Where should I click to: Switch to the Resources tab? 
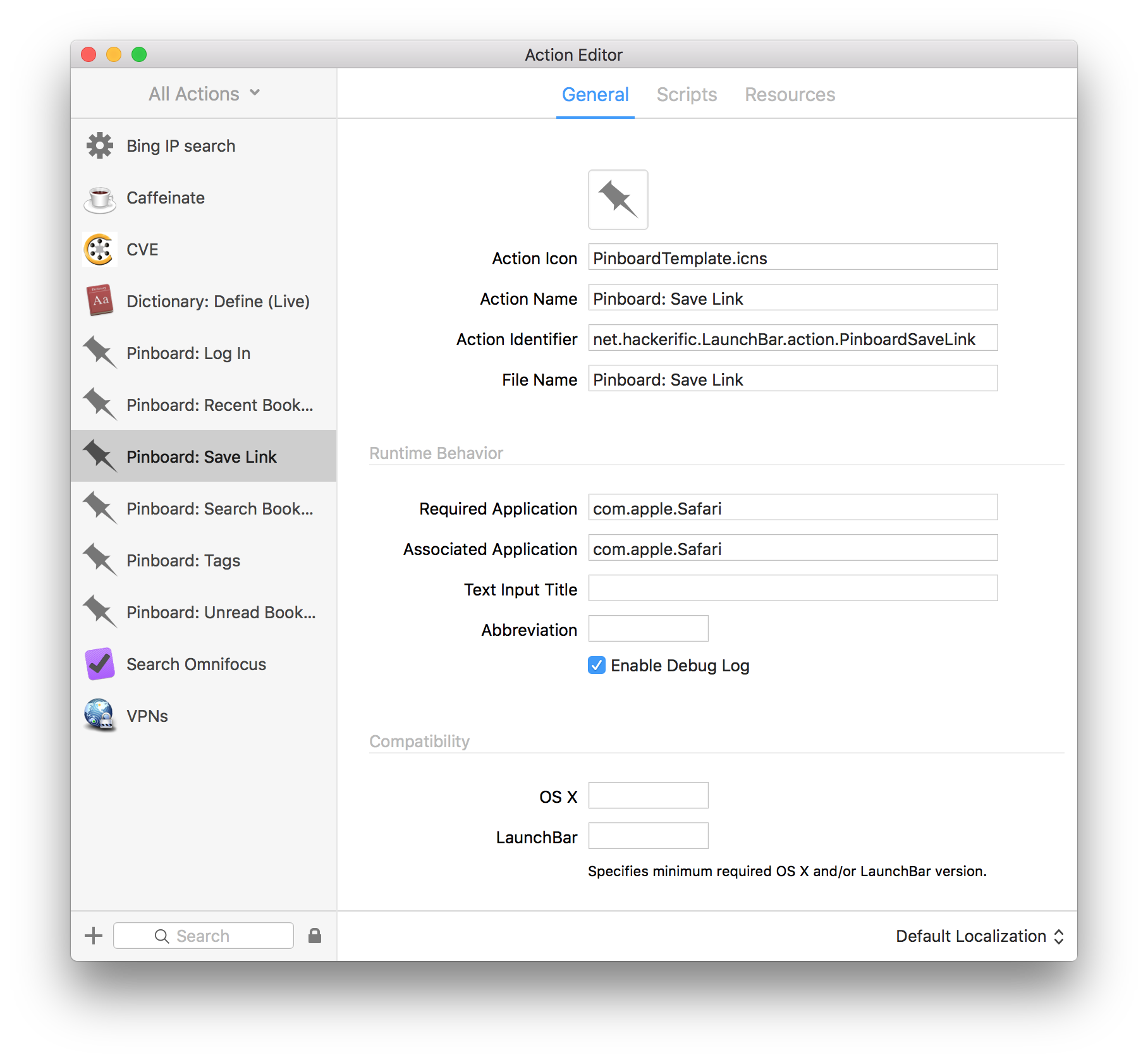790,95
